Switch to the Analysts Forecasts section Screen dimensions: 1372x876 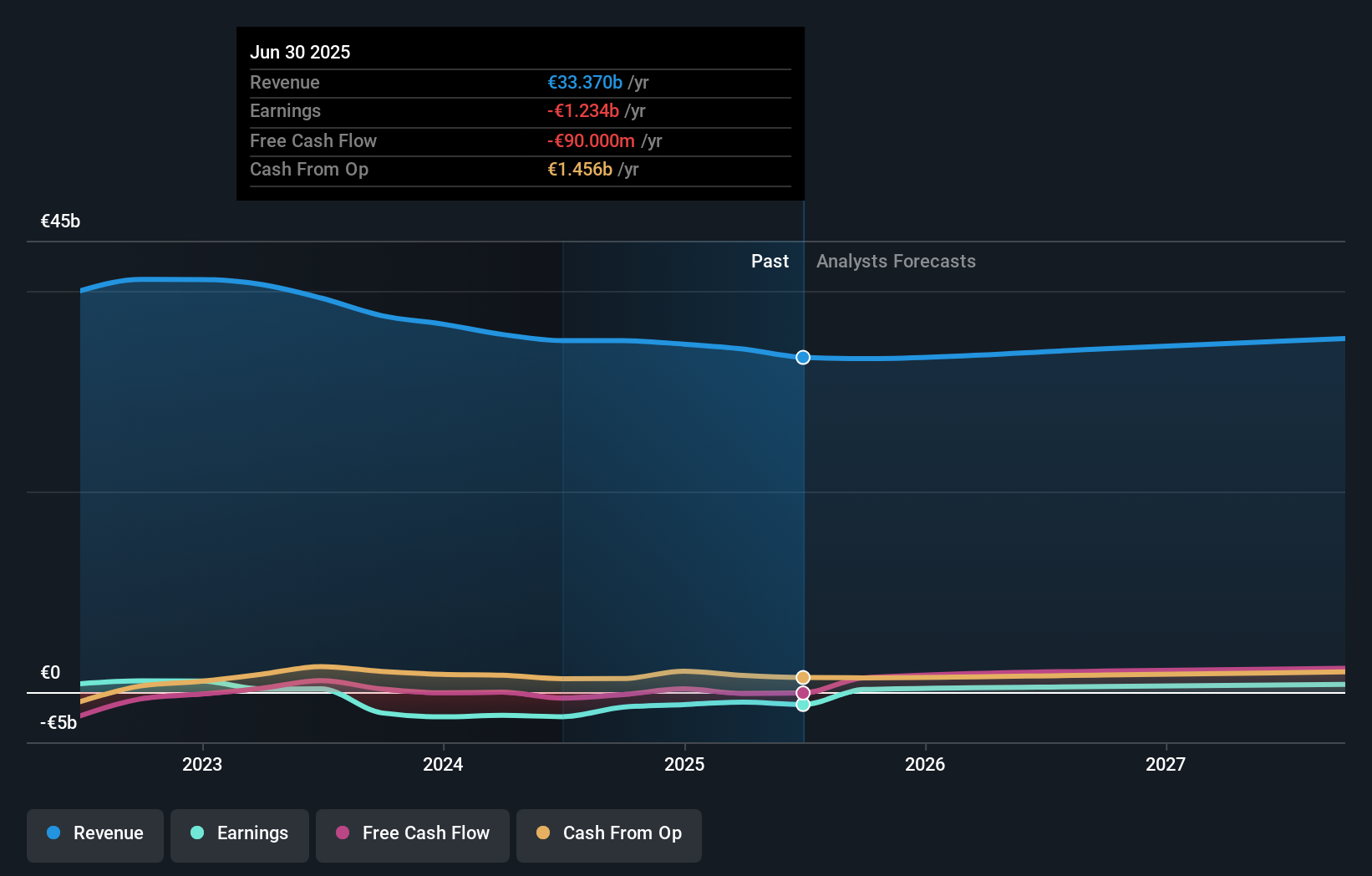pos(896,261)
